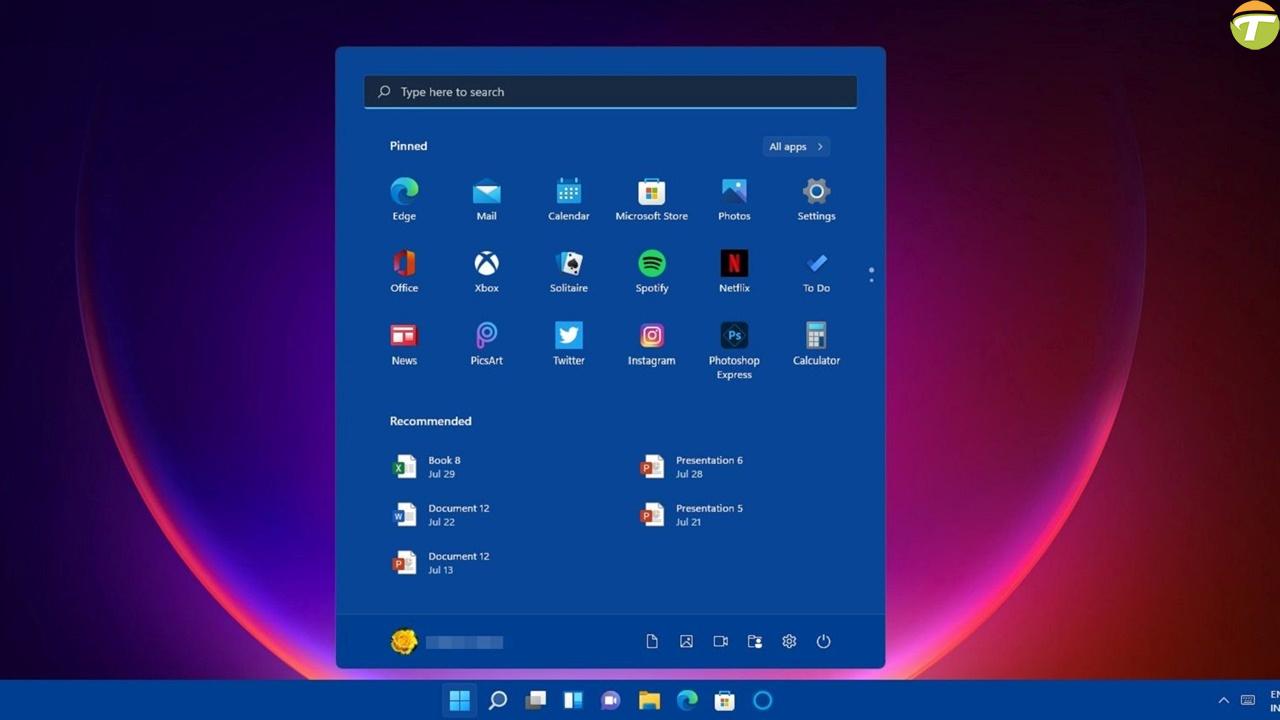Open the Pictures folder footer icon

coord(686,641)
